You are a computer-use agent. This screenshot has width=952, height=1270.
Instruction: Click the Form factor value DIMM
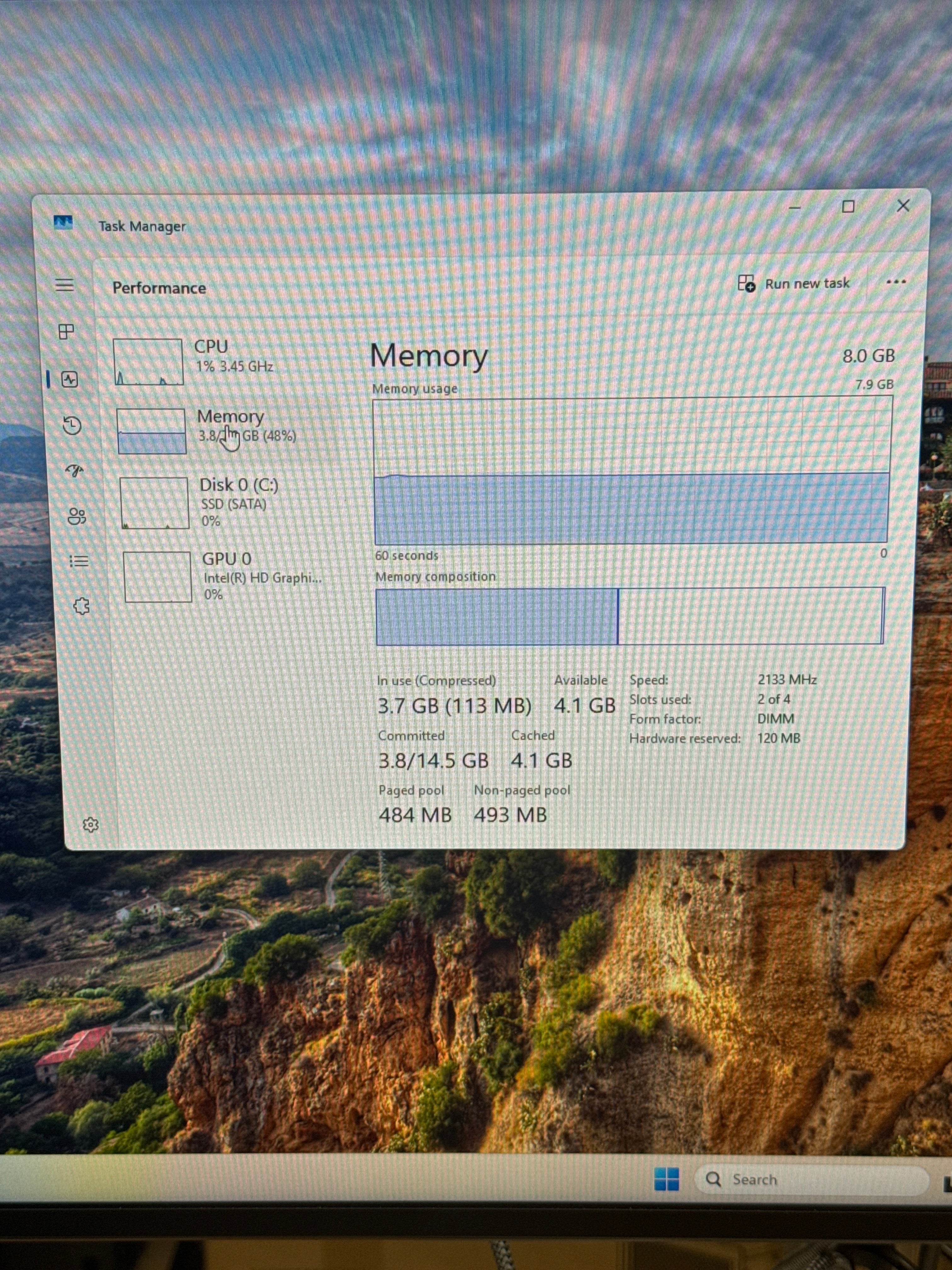click(776, 719)
